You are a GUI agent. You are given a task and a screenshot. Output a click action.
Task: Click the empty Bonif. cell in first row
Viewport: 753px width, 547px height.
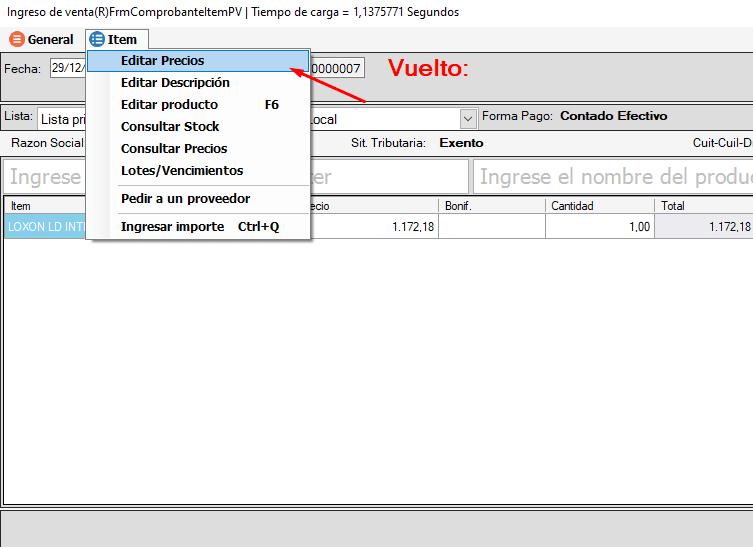coord(492,227)
